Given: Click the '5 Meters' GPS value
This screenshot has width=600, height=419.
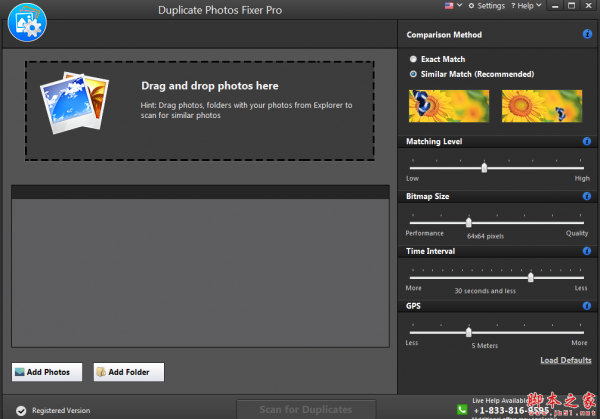Looking at the screenshot, I should tap(485, 346).
